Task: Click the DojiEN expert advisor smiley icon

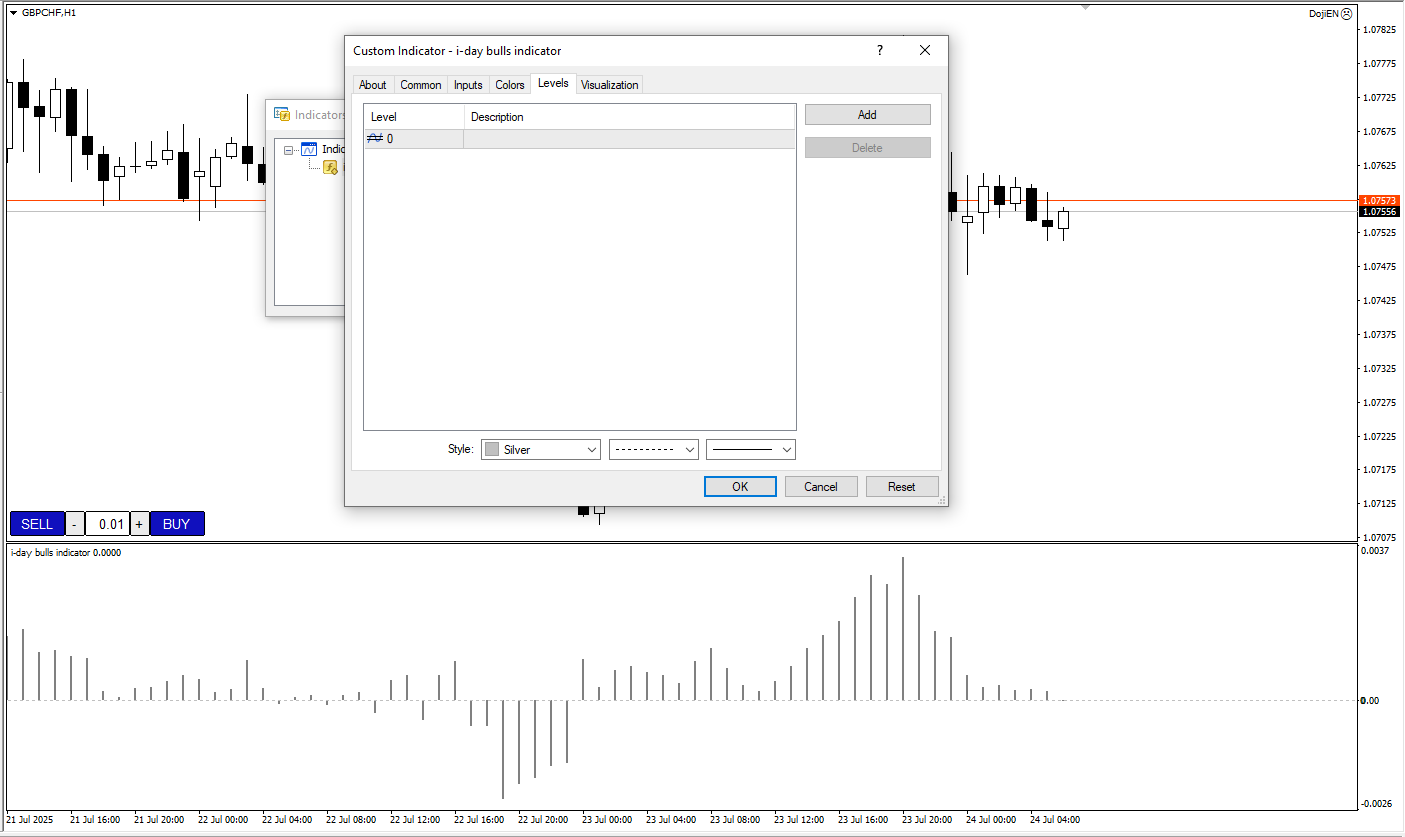Action: (1346, 14)
